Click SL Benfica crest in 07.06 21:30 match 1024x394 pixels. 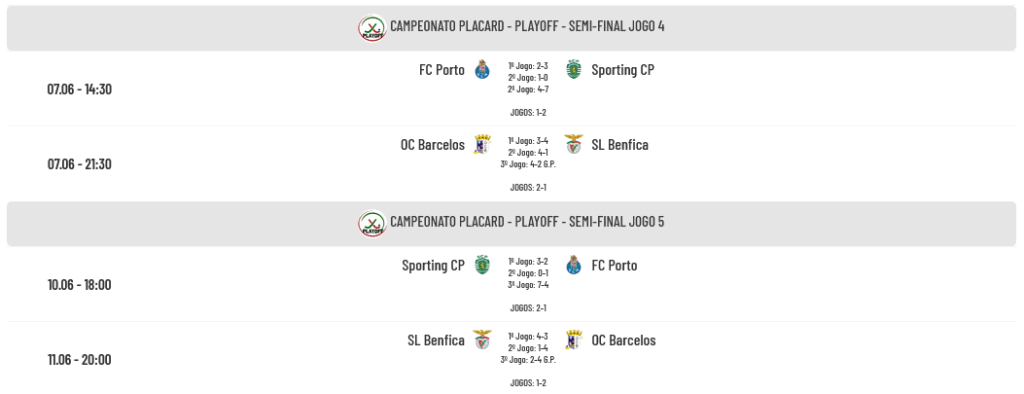[573, 144]
